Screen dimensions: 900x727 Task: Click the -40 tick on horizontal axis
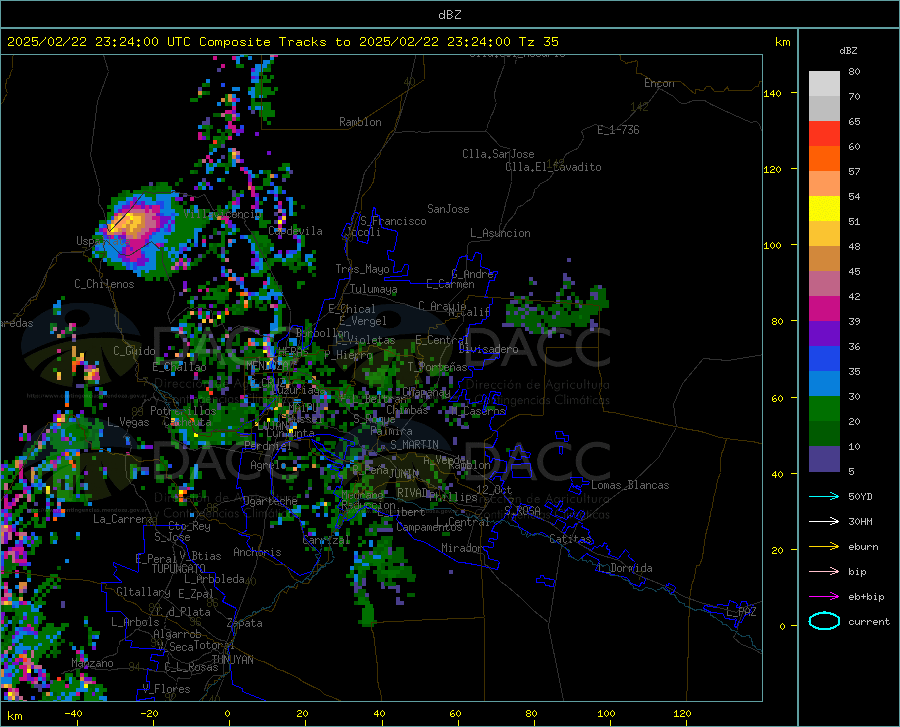click(73, 714)
